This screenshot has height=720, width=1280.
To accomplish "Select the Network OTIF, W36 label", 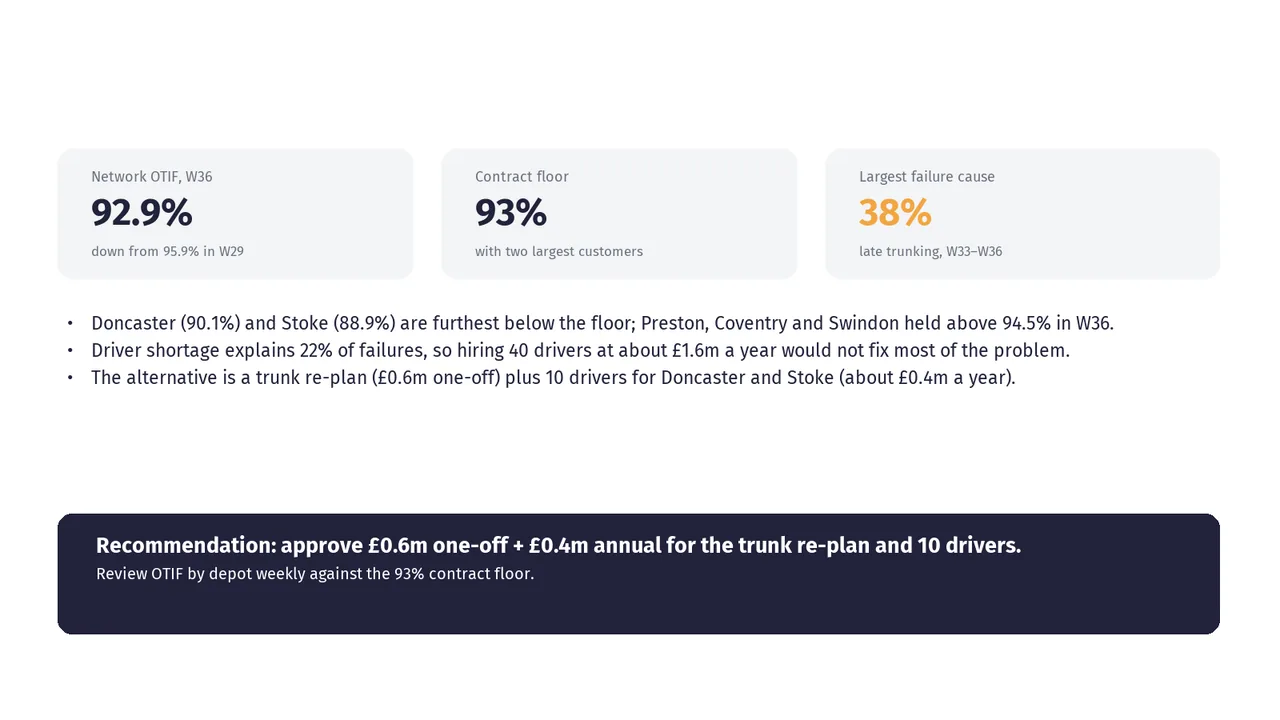I will pyautogui.click(x=152, y=177).
